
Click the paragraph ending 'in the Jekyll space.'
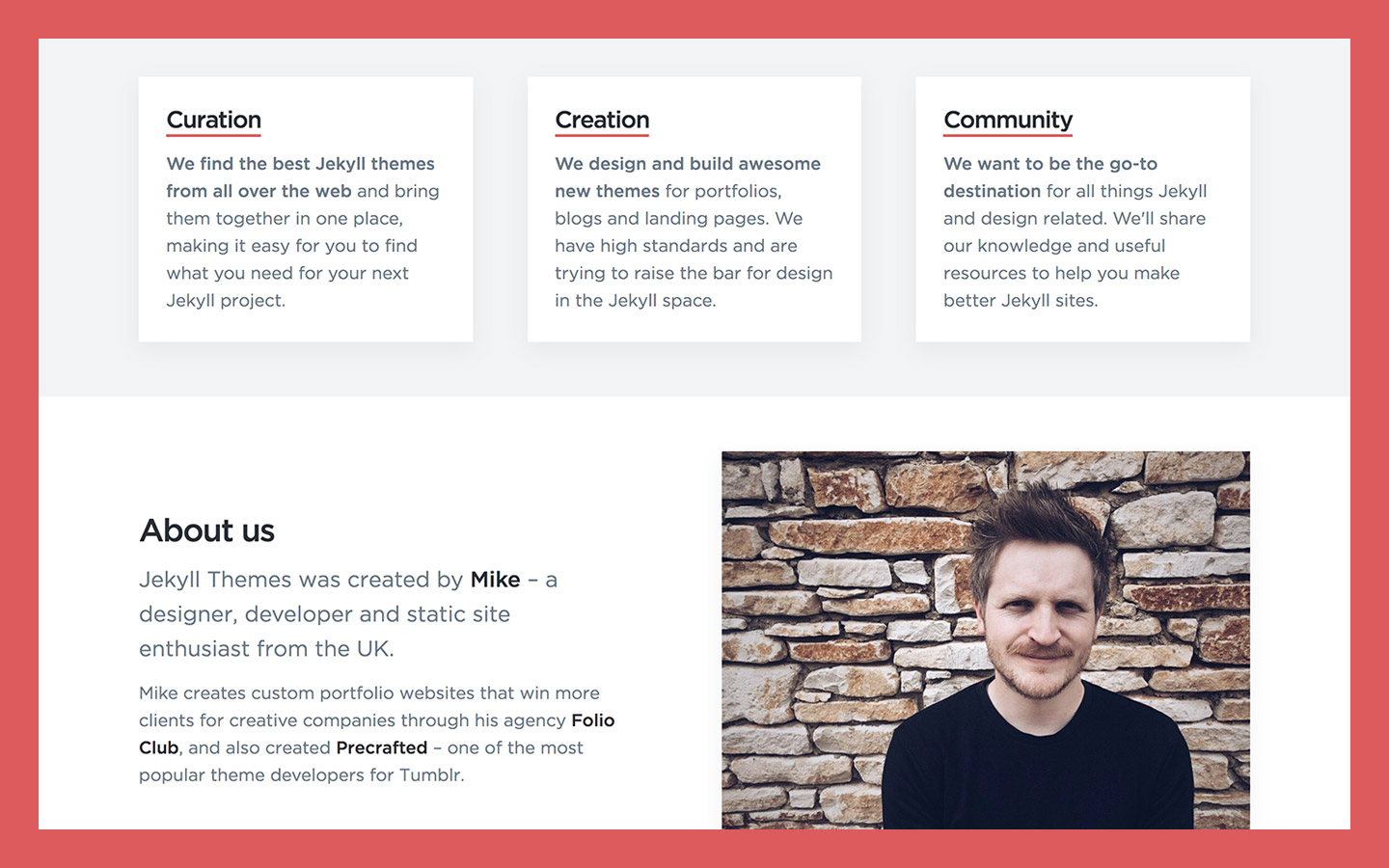coord(694,232)
